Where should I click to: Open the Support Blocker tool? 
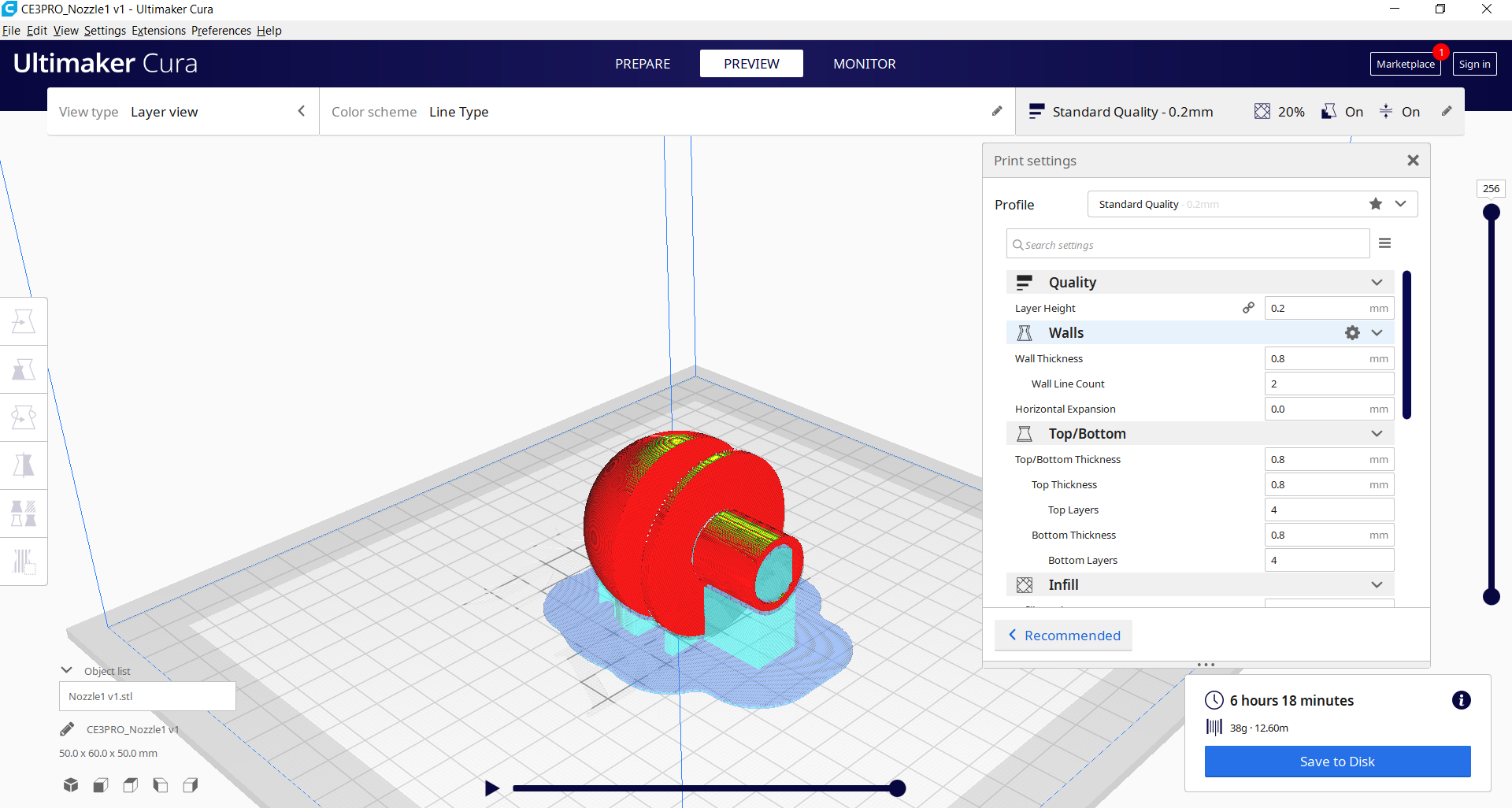coord(24,562)
